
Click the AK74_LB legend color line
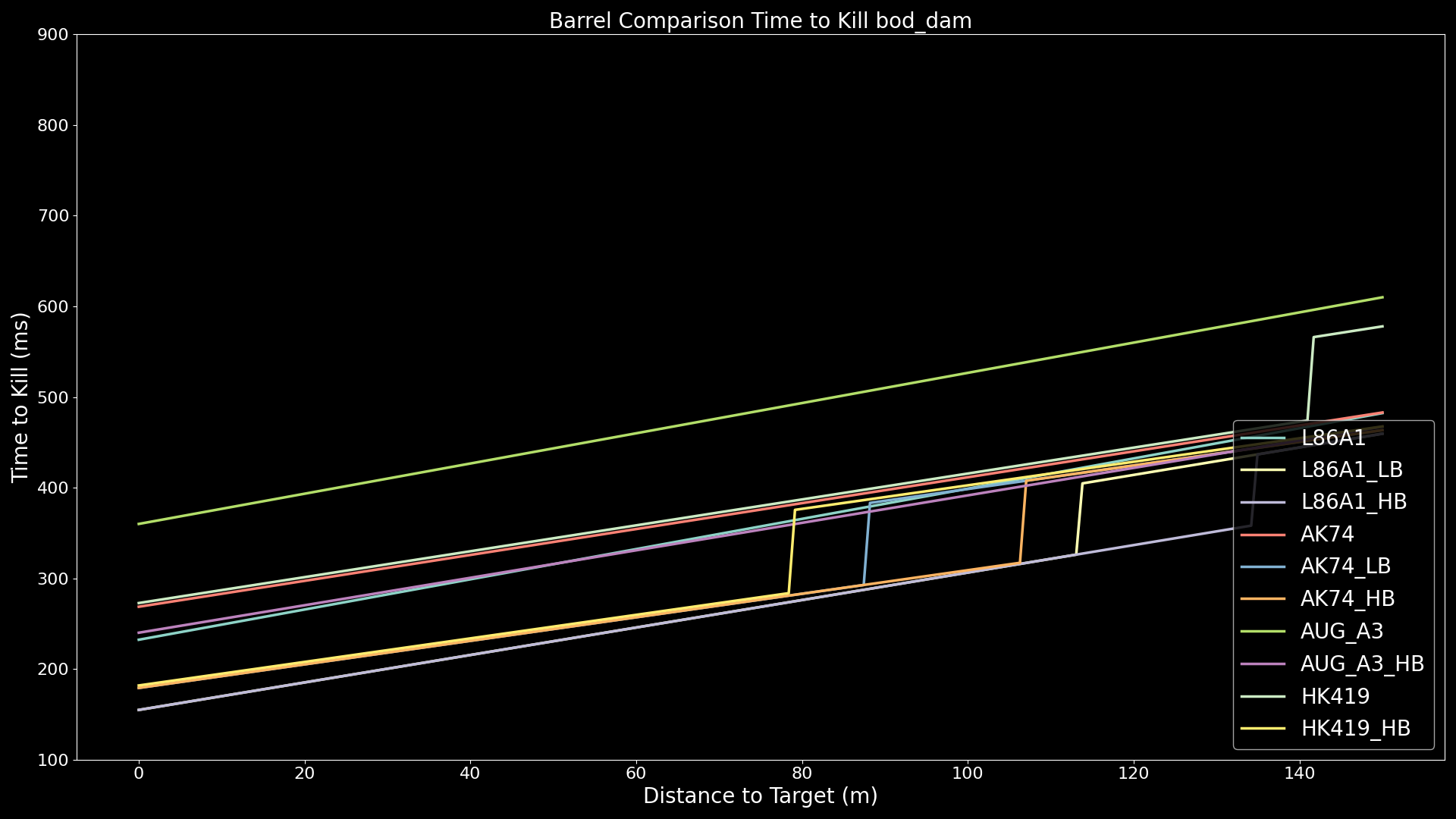(1263, 566)
